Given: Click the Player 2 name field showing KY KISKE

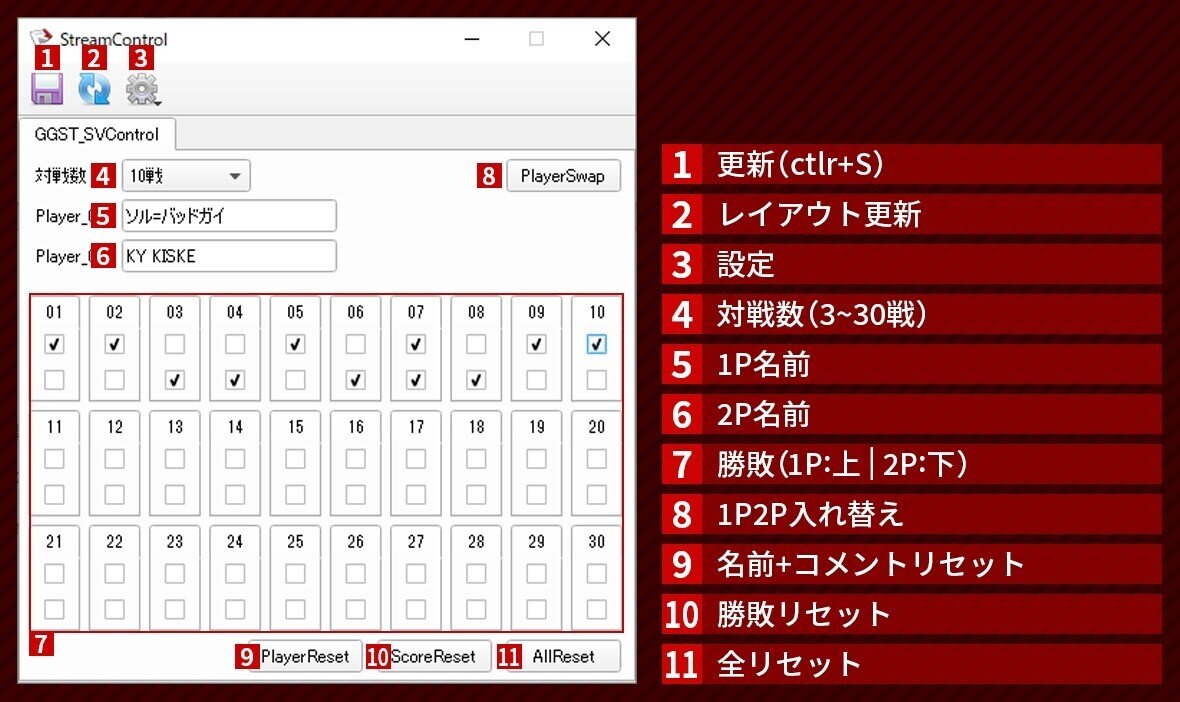Looking at the screenshot, I should point(229,256).
